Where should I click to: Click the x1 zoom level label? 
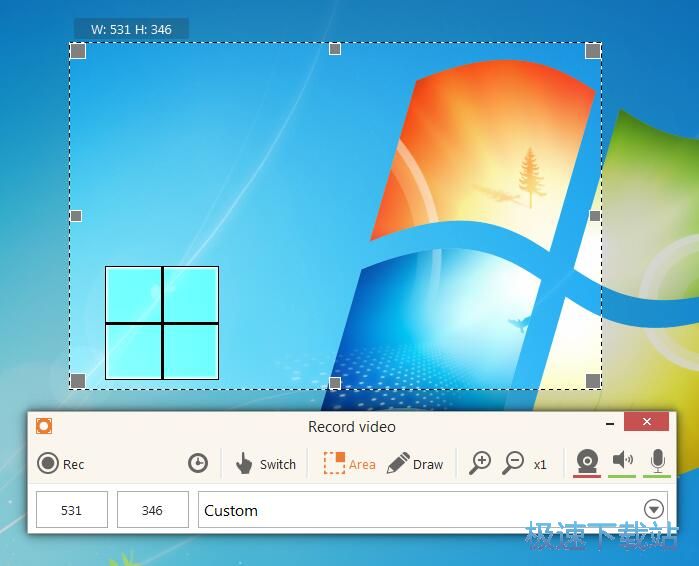click(540, 464)
